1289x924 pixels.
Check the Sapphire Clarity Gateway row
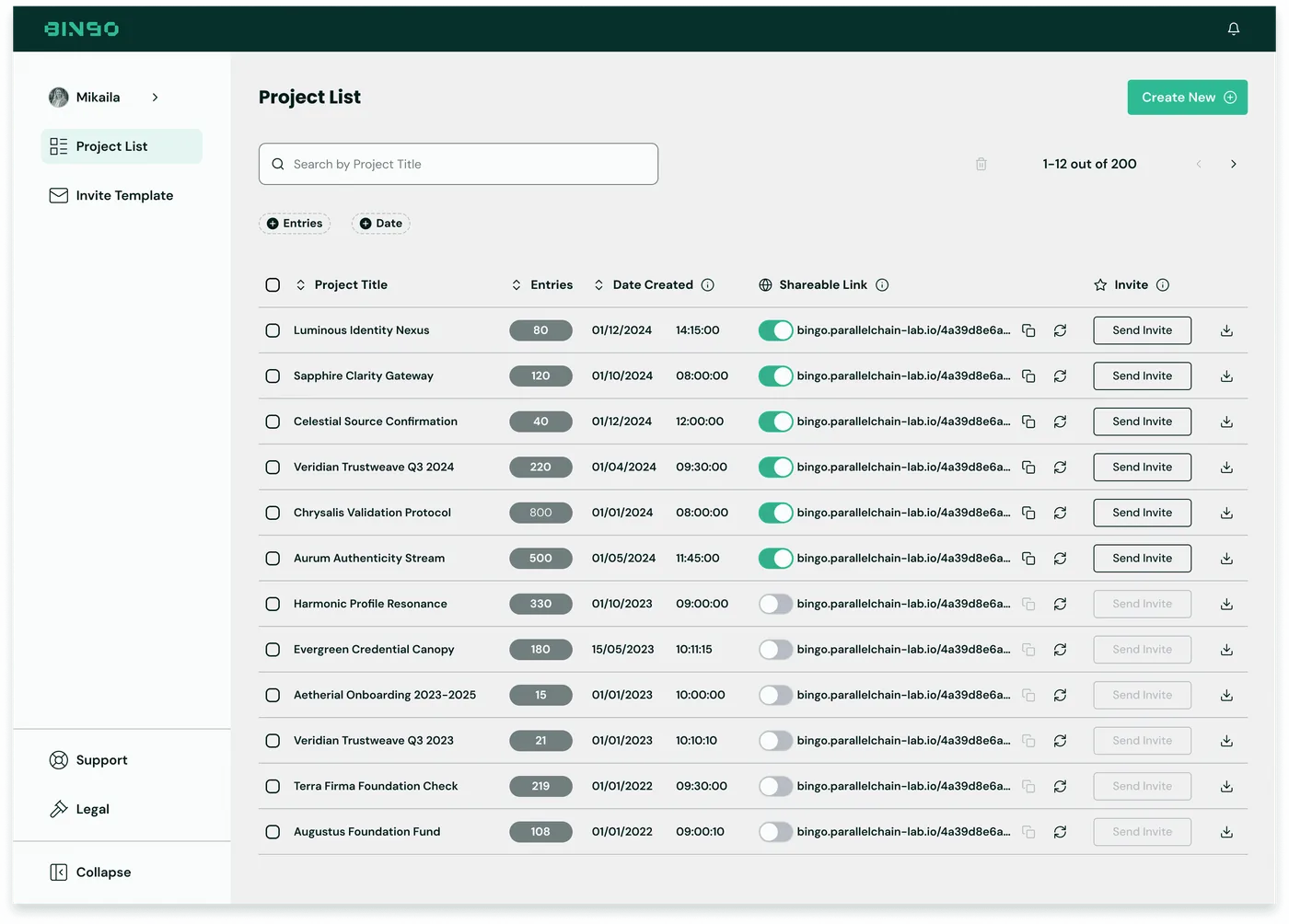coord(273,376)
